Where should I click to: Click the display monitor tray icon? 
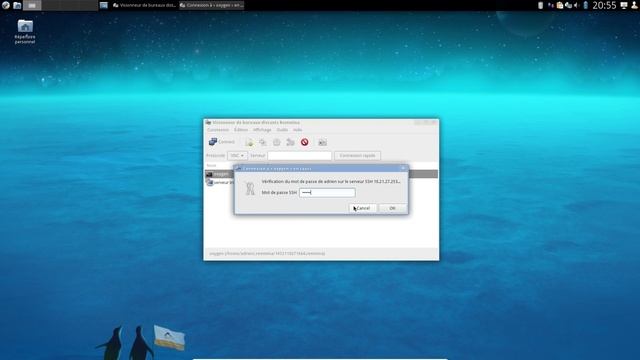click(x=624, y=5)
